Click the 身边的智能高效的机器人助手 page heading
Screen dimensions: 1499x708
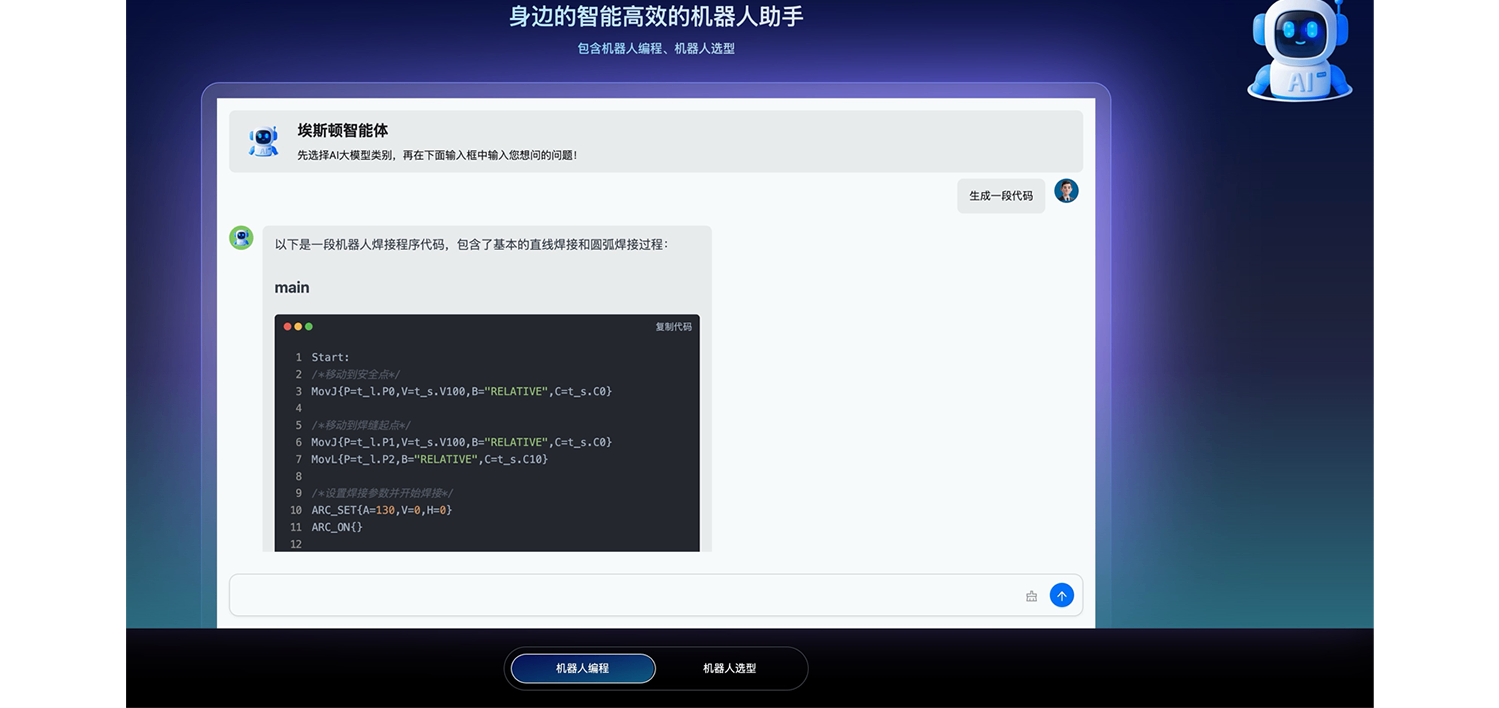click(x=656, y=17)
